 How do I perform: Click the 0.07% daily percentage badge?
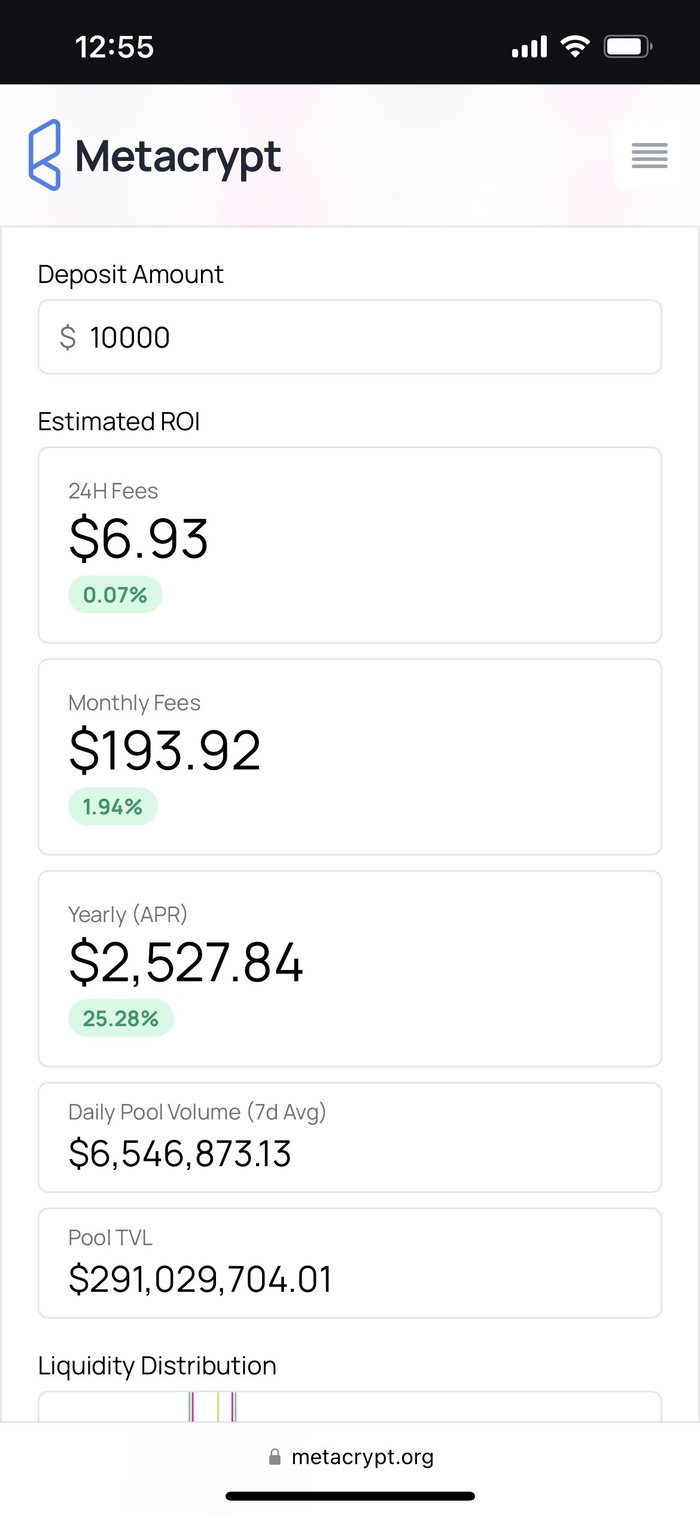[115, 595]
